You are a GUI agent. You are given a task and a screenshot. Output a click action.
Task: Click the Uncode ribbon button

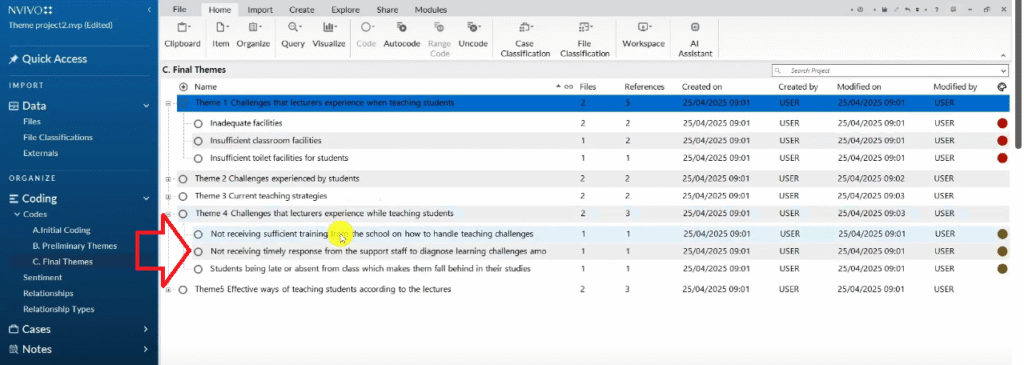[473, 35]
